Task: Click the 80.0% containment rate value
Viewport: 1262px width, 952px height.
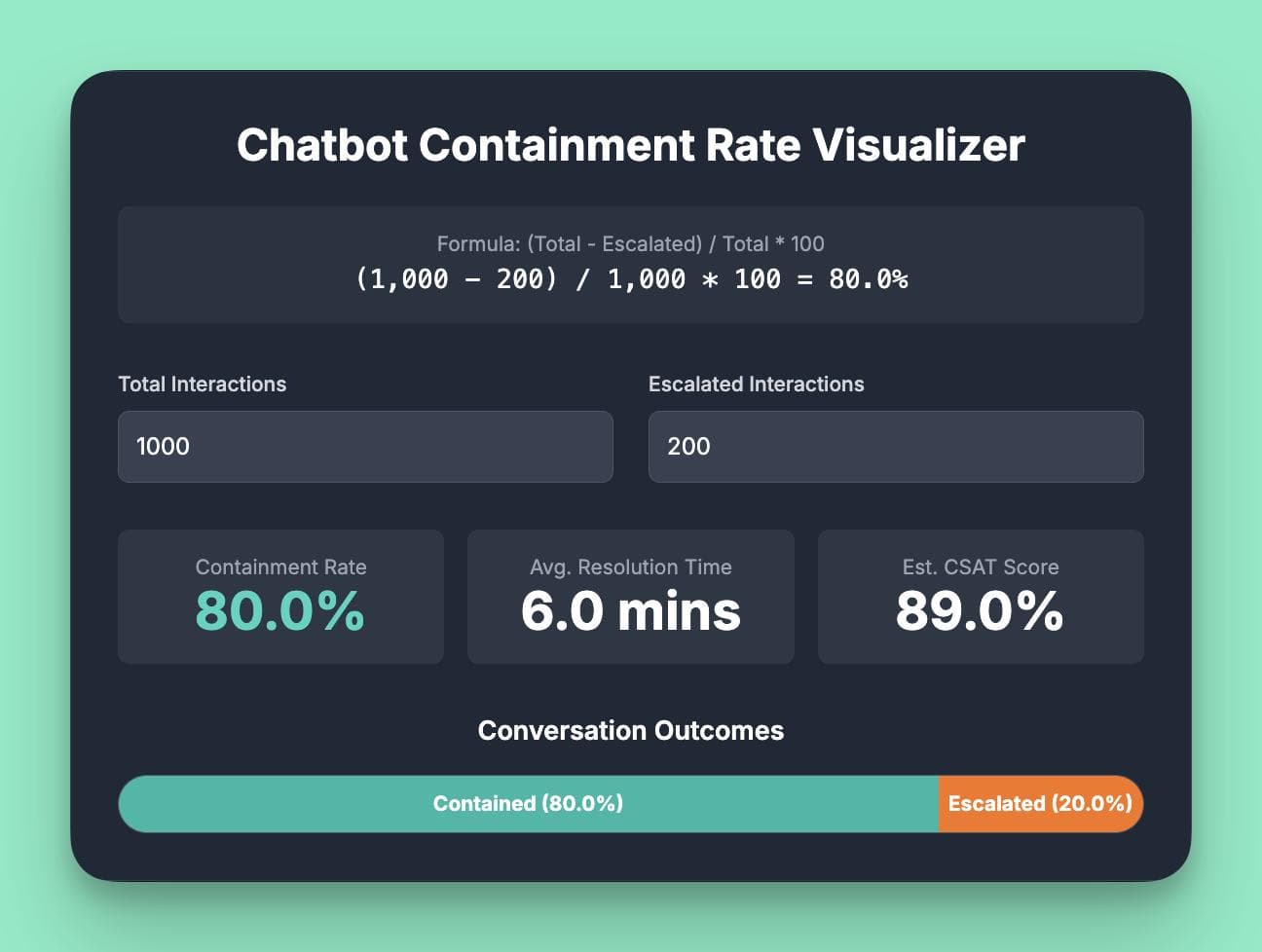Action: (279, 612)
